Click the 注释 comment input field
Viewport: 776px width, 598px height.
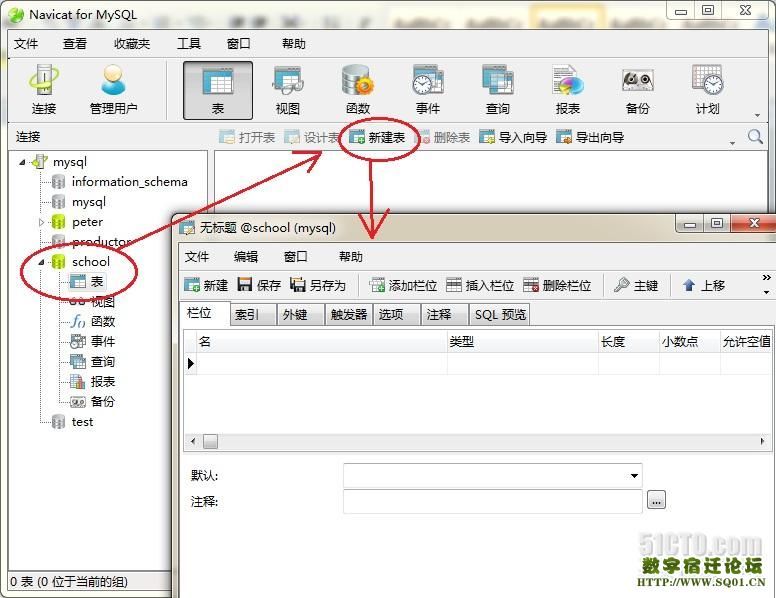492,501
